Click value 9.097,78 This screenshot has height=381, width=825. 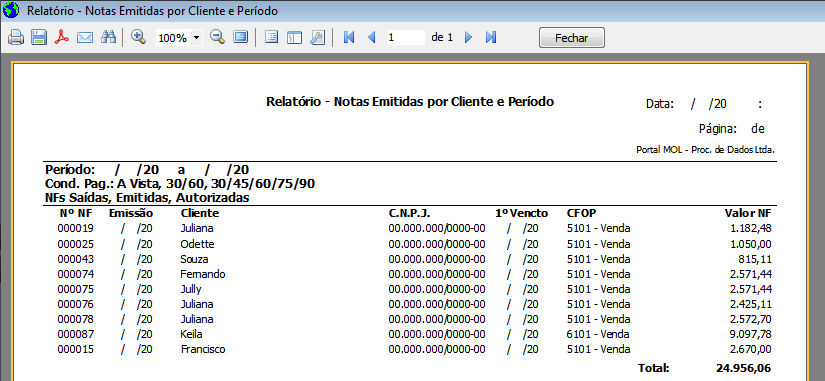coord(751,334)
